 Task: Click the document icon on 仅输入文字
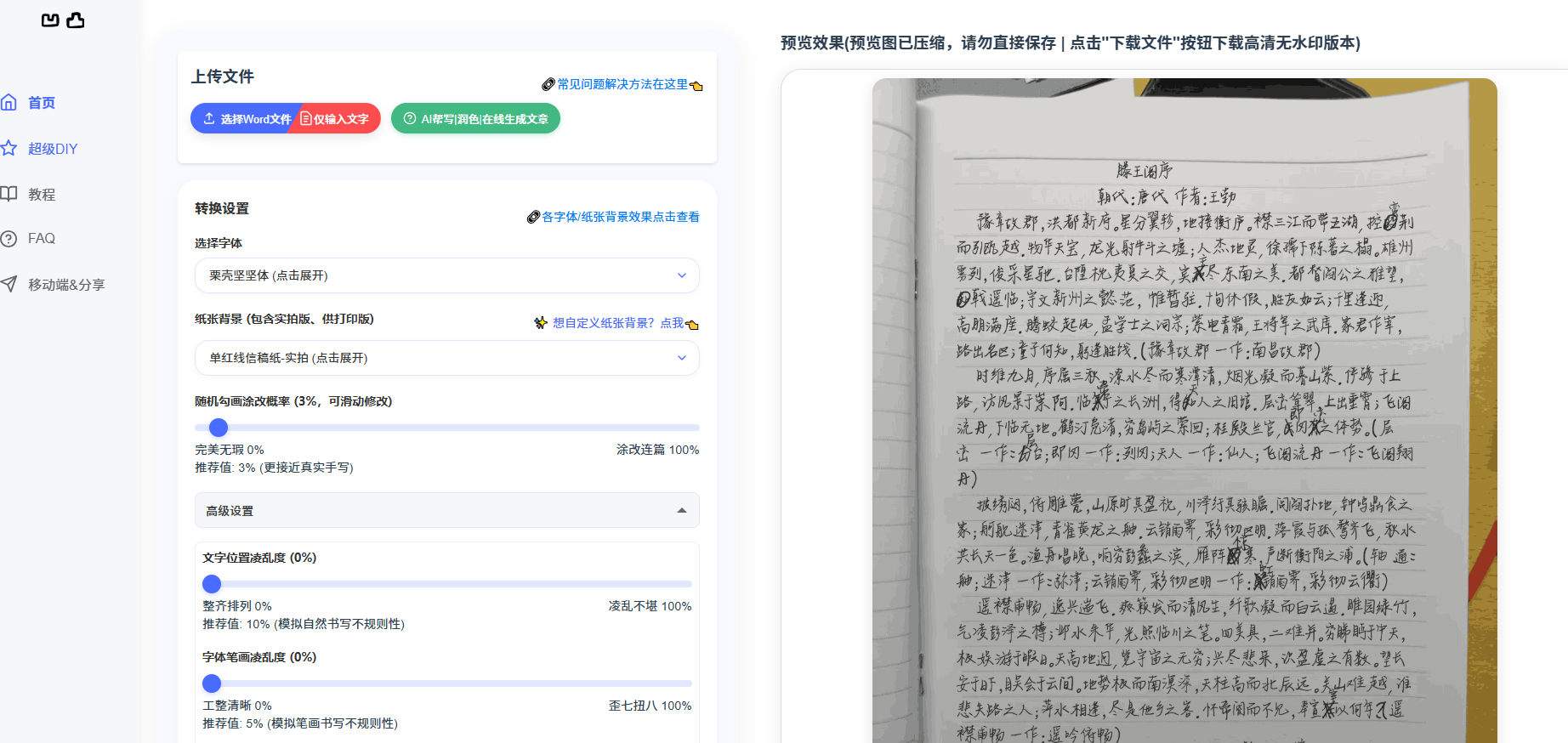[x=306, y=119]
